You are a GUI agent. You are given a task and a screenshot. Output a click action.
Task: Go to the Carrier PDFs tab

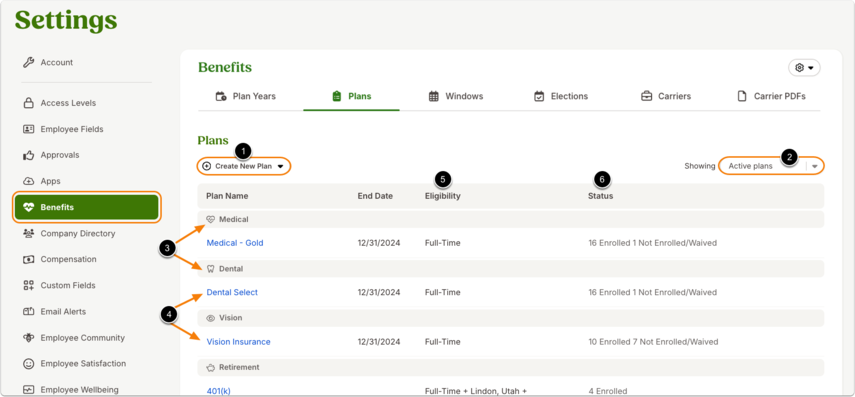point(771,97)
